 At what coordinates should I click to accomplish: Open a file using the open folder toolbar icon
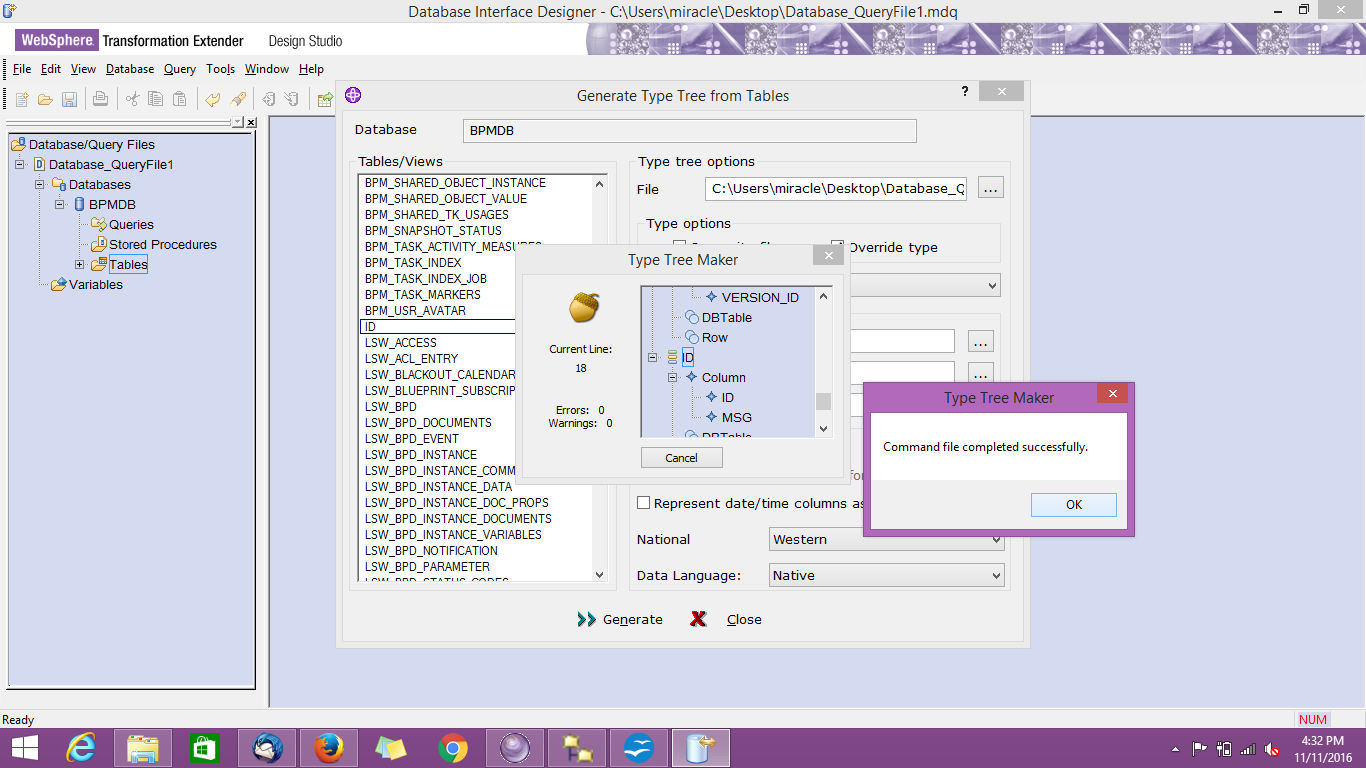45,98
